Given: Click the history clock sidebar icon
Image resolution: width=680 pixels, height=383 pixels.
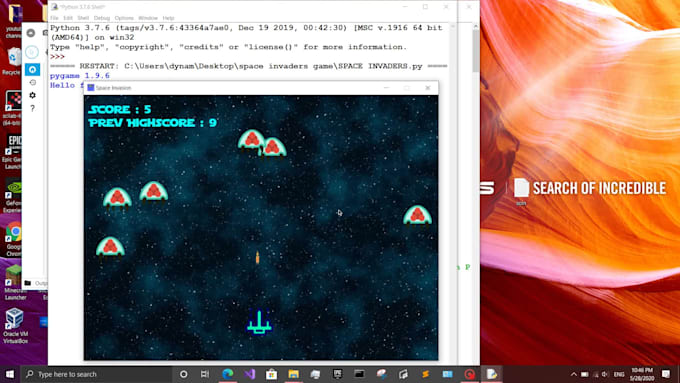Looking at the screenshot, I should point(33,82).
